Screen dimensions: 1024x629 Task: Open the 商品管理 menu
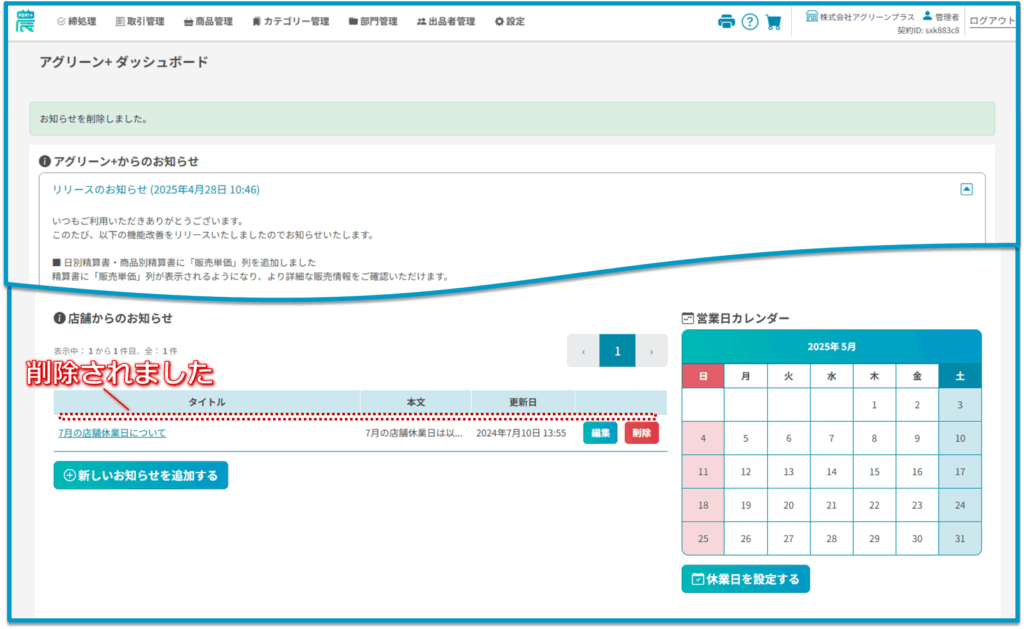[208, 22]
